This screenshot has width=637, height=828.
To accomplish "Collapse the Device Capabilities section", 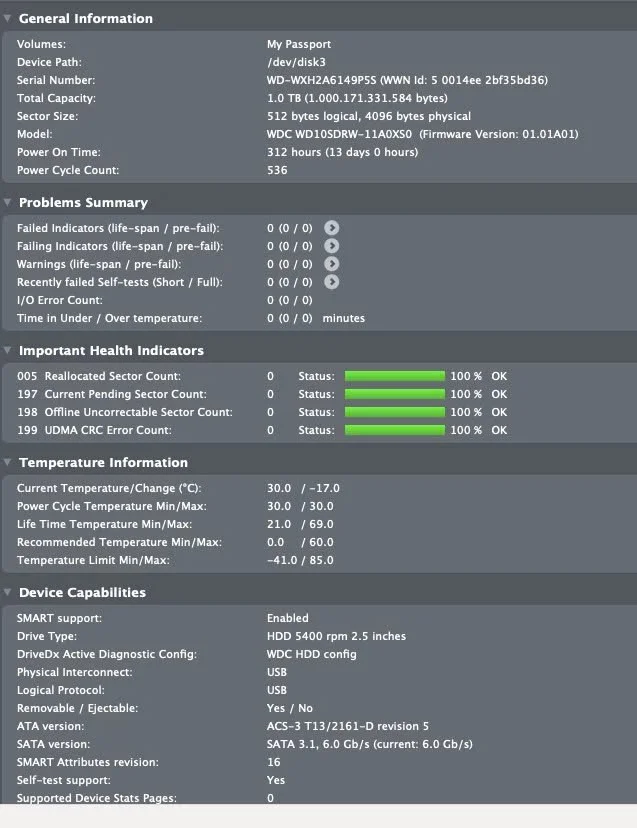I will pos(8,592).
